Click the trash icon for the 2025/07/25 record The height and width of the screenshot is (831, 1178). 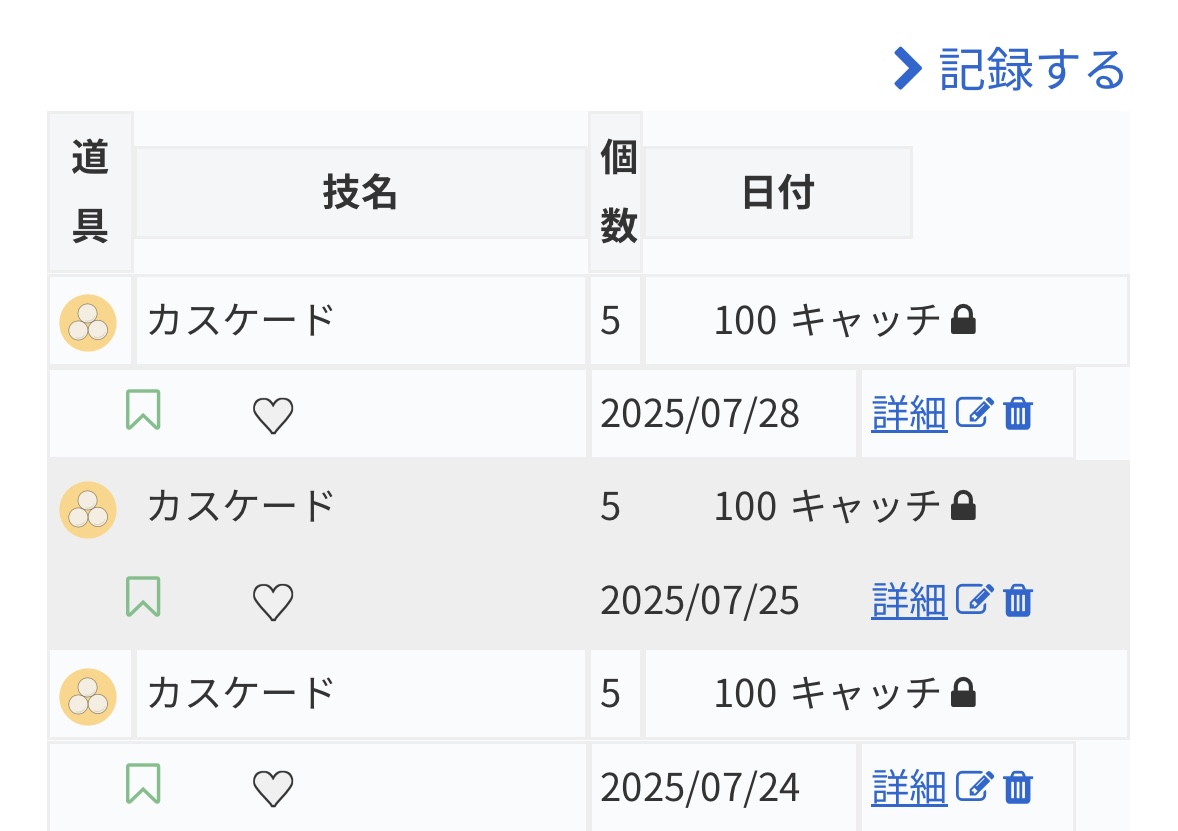1018,599
